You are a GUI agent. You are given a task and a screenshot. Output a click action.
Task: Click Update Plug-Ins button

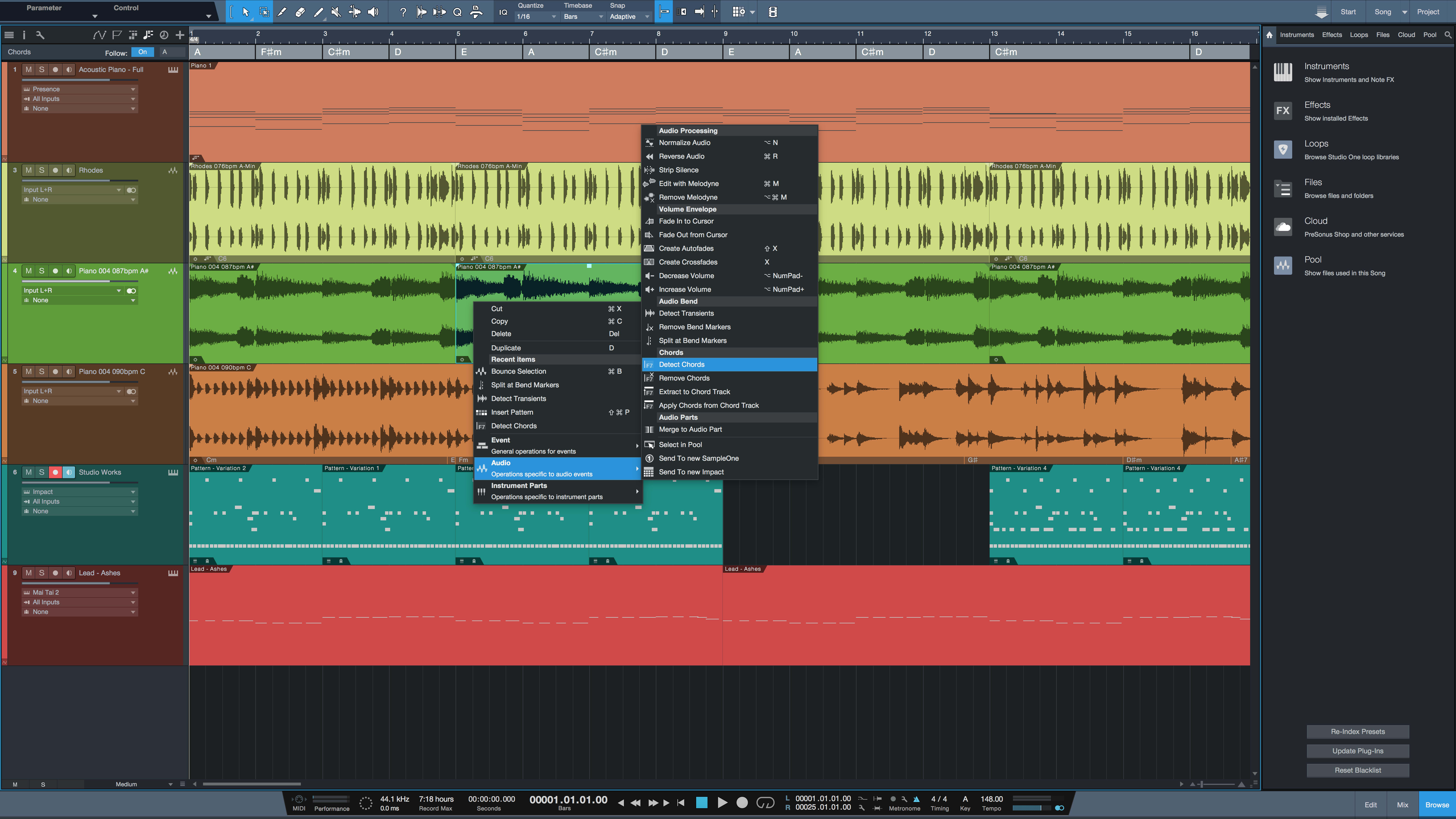point(1358,751)
